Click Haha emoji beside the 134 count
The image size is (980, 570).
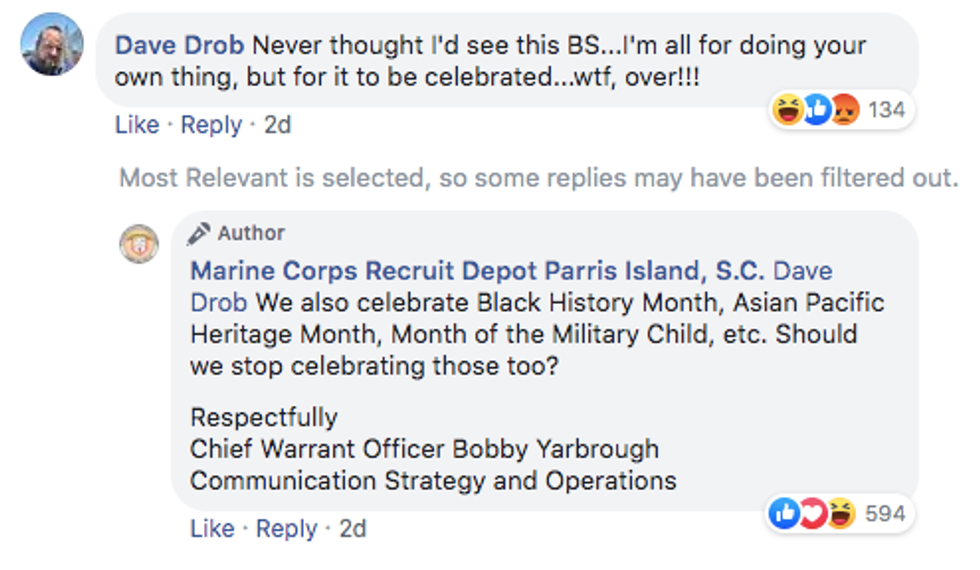(x=788, y=110)
